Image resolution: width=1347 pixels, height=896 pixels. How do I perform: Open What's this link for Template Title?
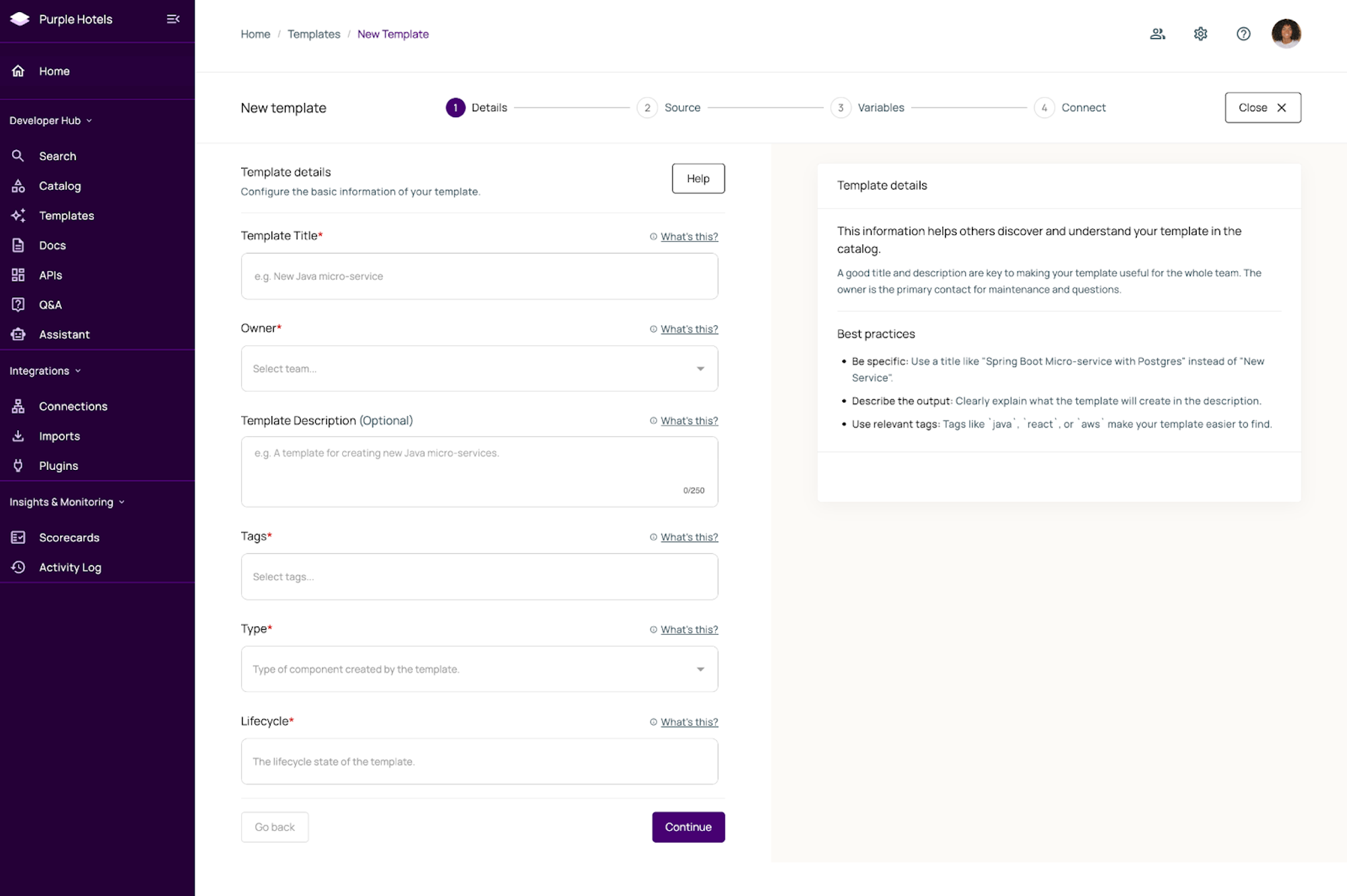(x=689, y=236)
